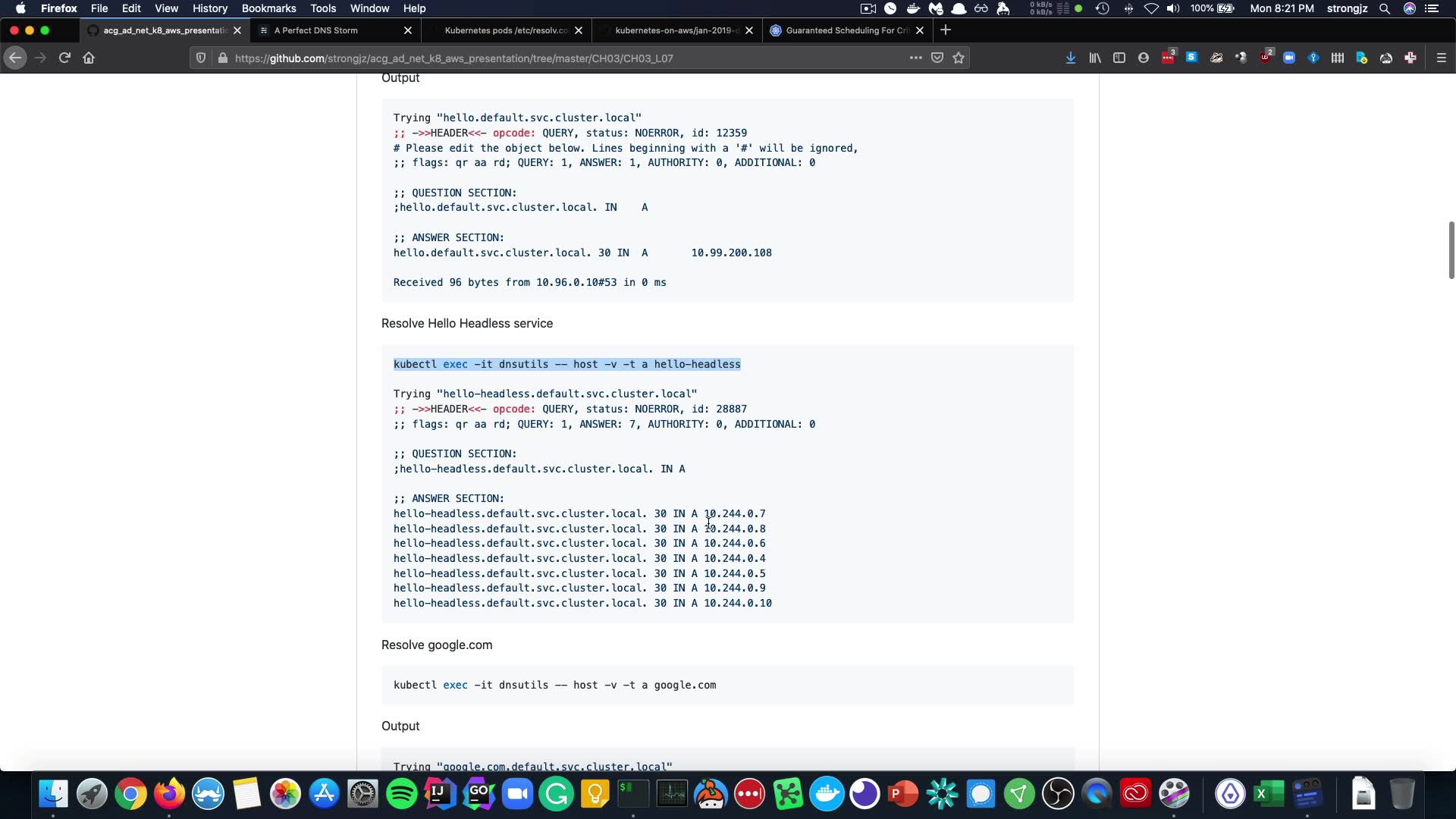Show tracking protection shield panel
Viewport: 1456px width, 819px height.
(x=201, y=58)
